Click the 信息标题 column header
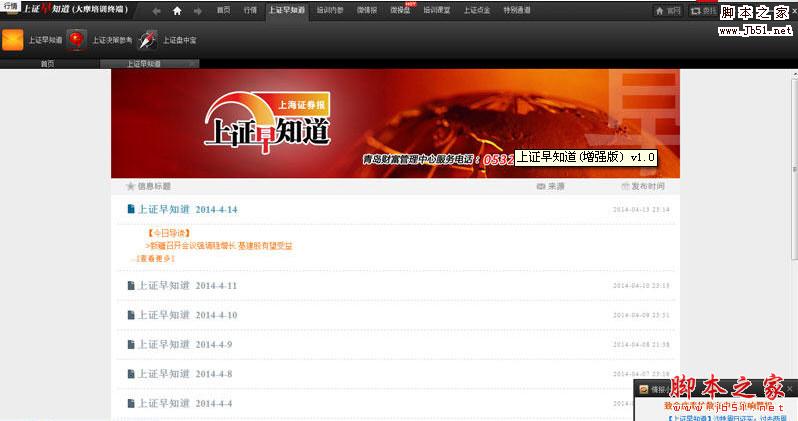798x421 pixels. [x=154, y=186]
